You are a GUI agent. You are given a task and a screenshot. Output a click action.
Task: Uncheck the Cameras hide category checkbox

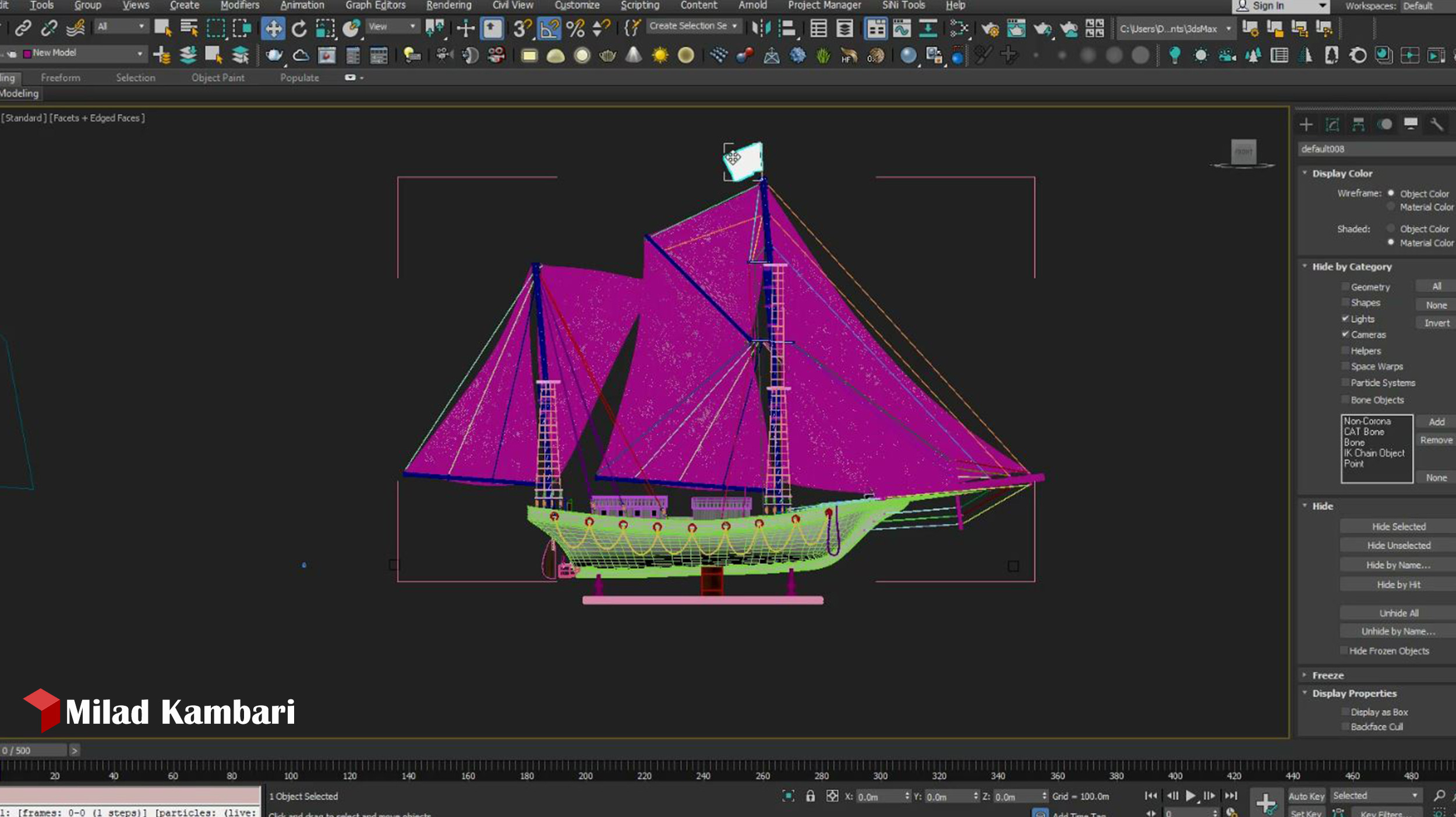1345,334
